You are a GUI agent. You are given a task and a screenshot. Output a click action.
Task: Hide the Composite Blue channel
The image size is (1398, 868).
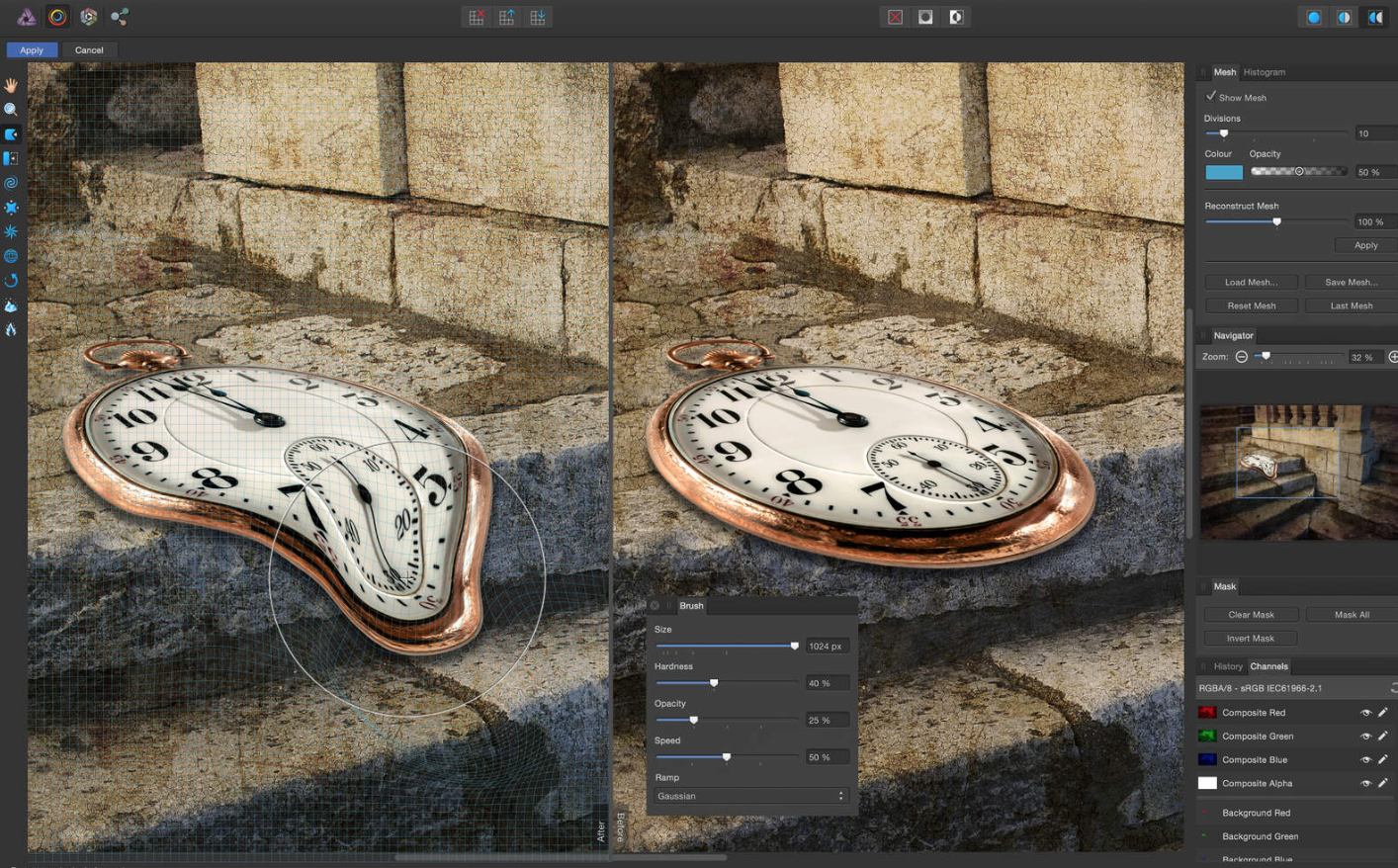coord(1365,759)
